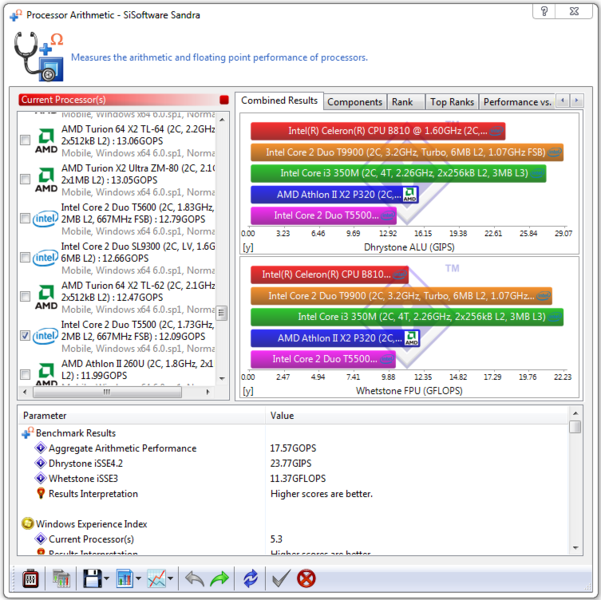Screen dimensions: 601x600
Task: Click the red cancel icon
Action: [306, 579]
